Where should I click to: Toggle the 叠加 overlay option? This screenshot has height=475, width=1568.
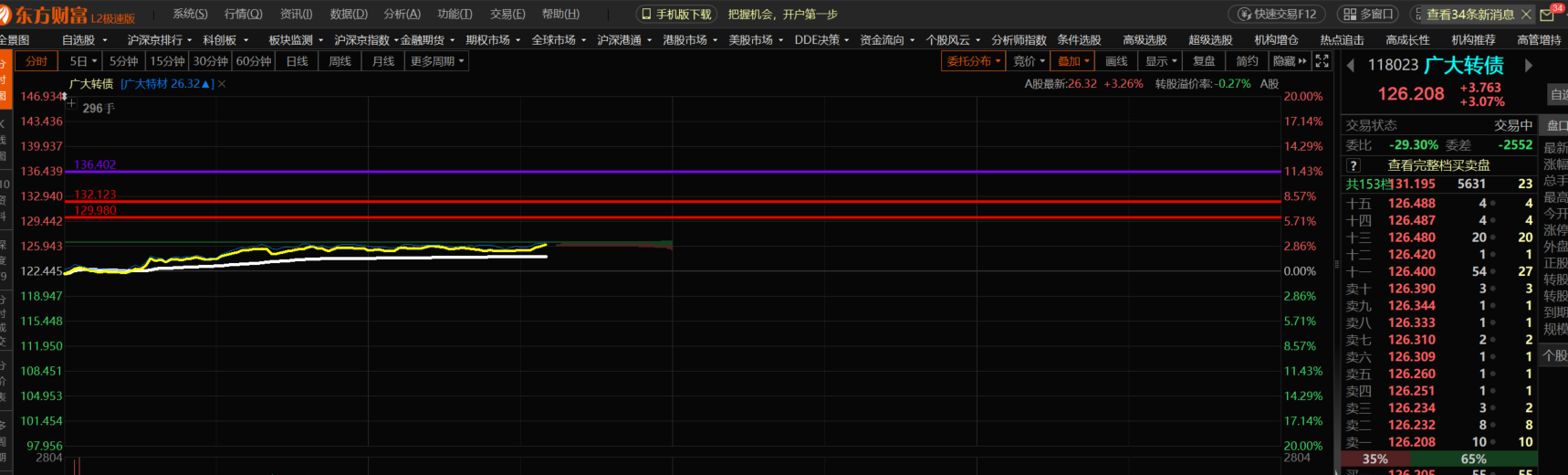(1073, 61)
